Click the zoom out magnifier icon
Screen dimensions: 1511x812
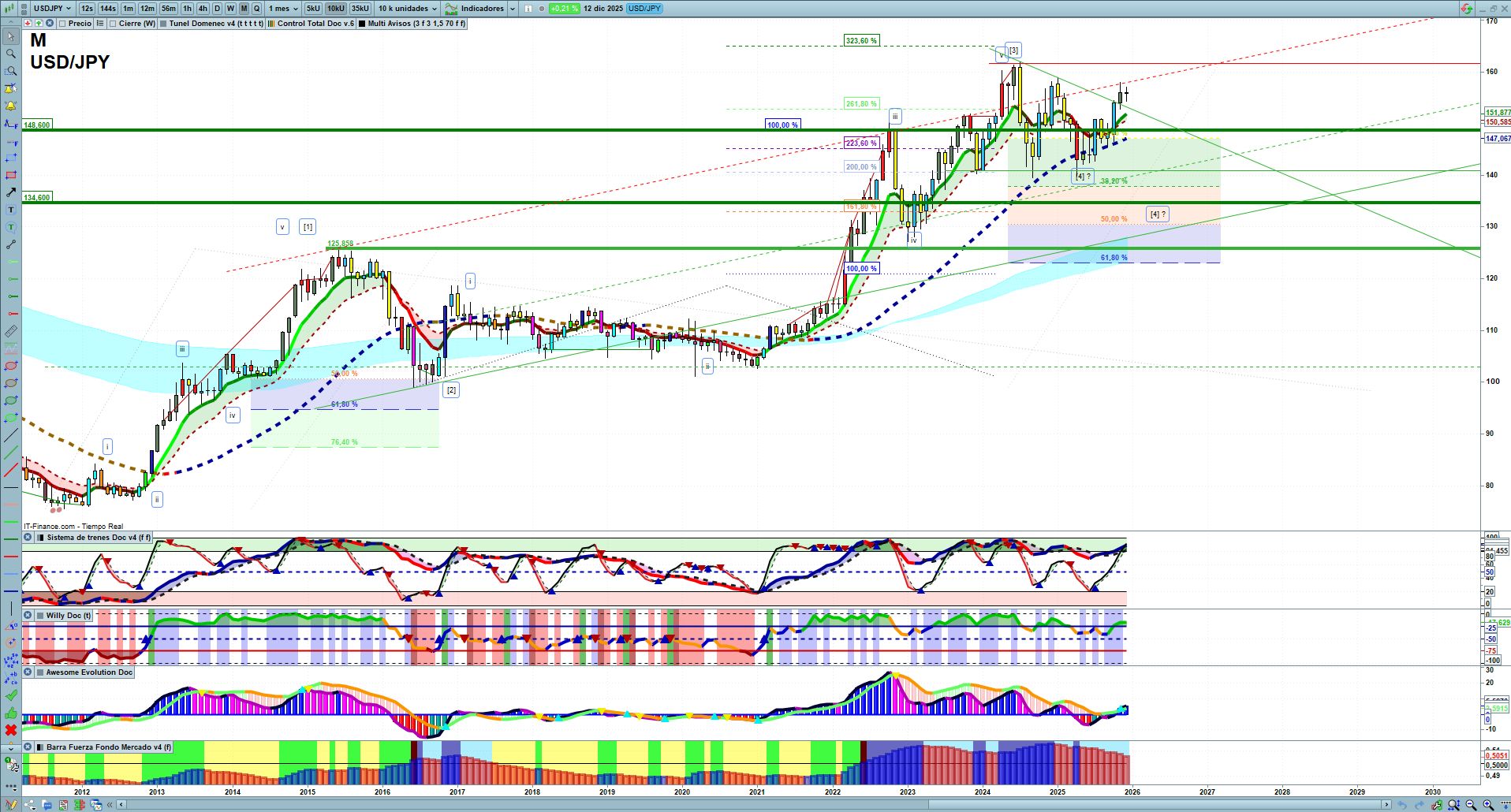click(x=1471, y=805)
